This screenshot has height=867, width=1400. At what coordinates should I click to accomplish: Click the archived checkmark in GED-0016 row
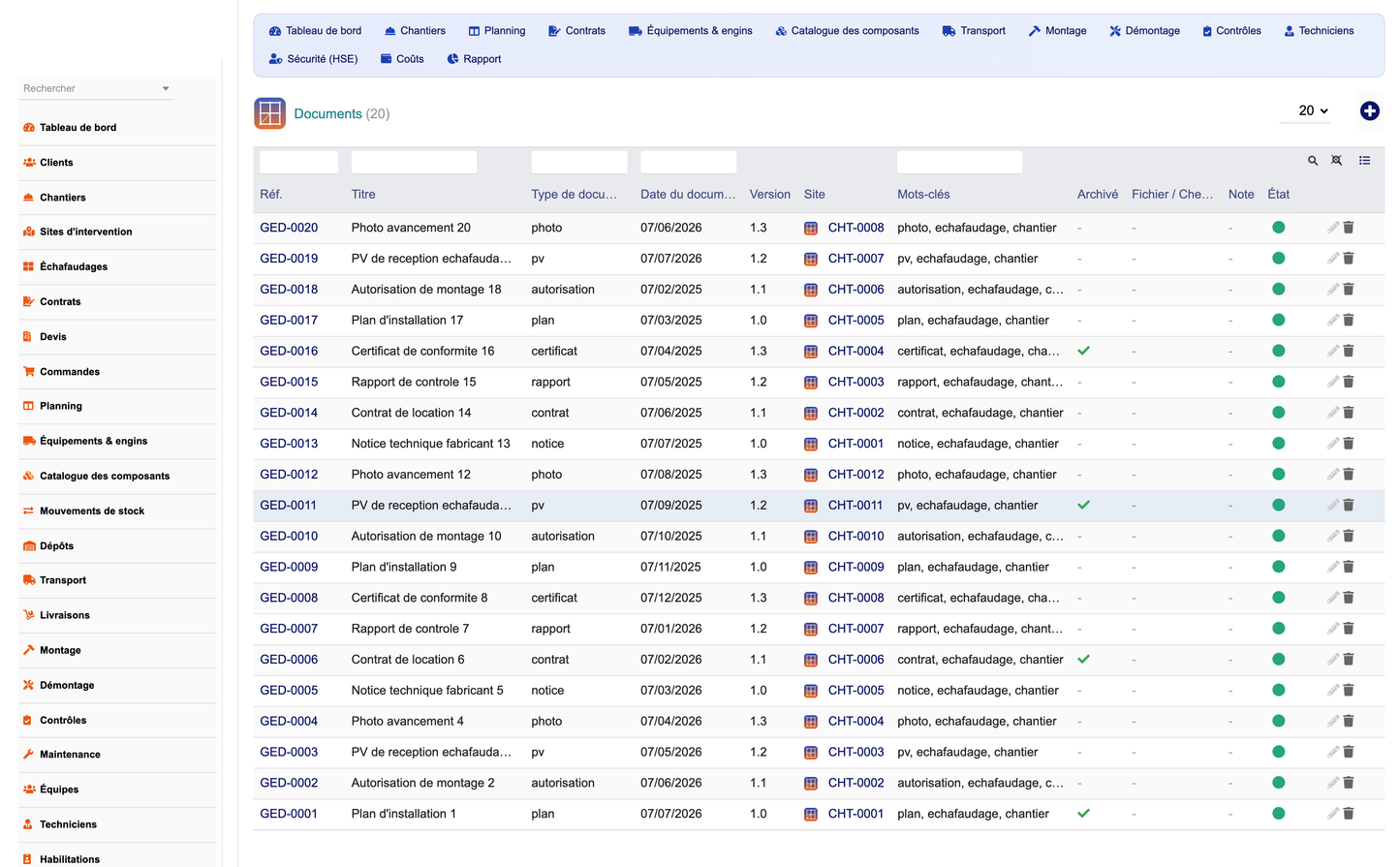tap(1084, 351)
